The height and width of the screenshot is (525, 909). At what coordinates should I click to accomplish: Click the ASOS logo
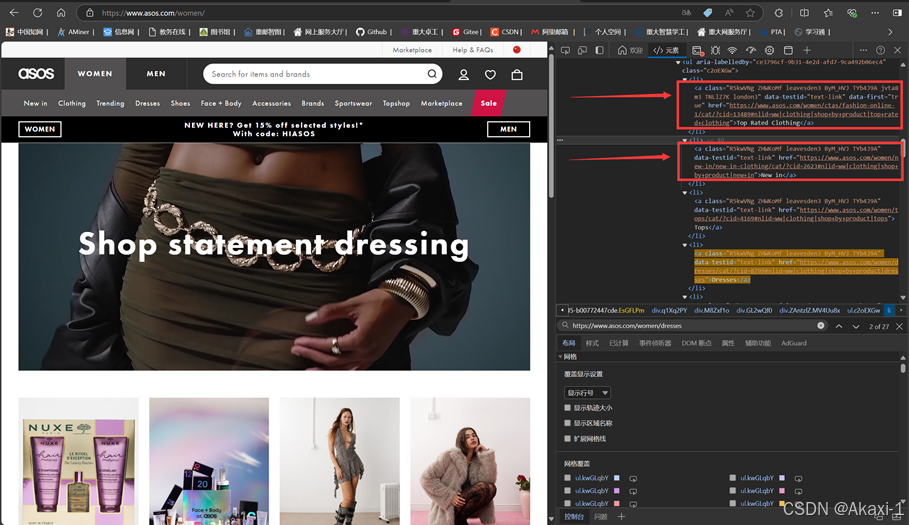[36, 74]
